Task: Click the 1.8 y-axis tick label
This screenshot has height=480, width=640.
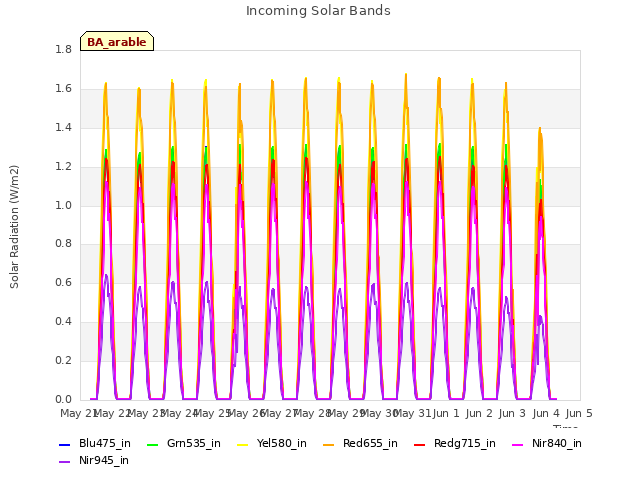Action: click(x=63, y=49)
